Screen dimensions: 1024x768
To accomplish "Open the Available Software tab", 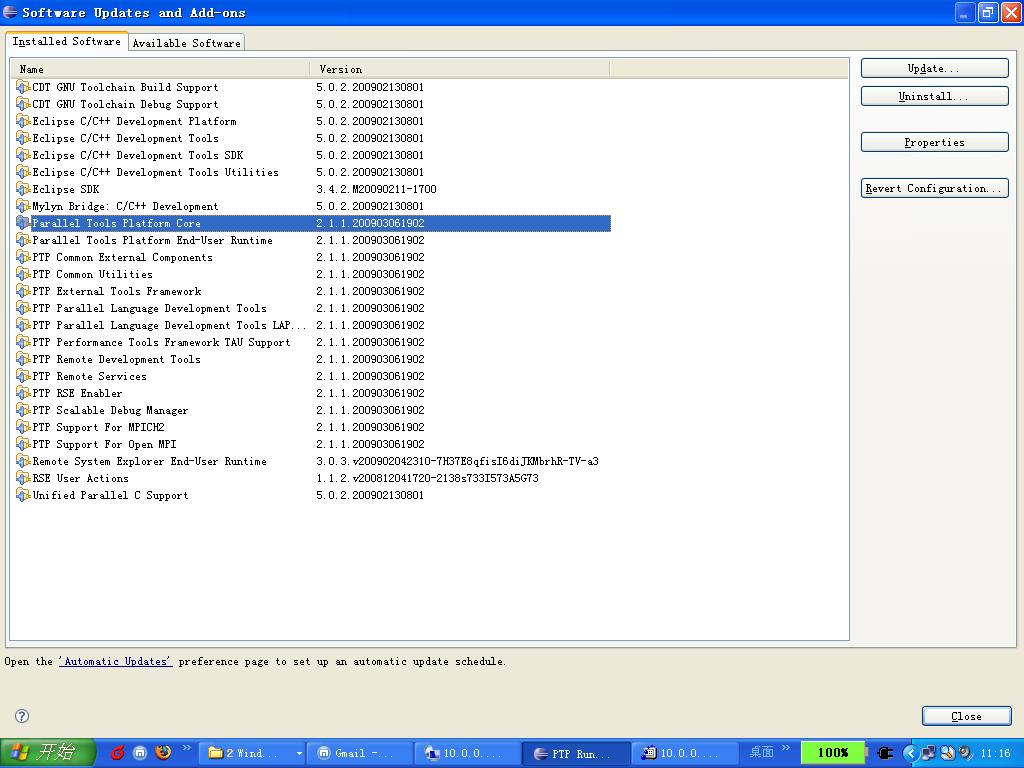I will (186, 42).
